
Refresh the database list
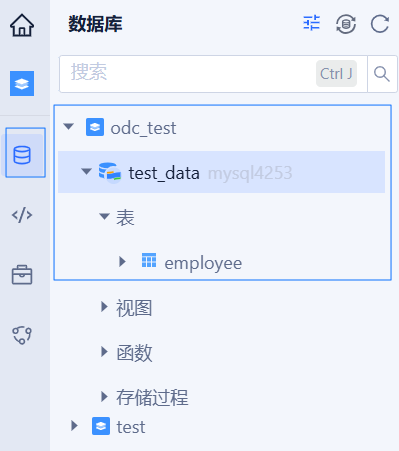380,24
